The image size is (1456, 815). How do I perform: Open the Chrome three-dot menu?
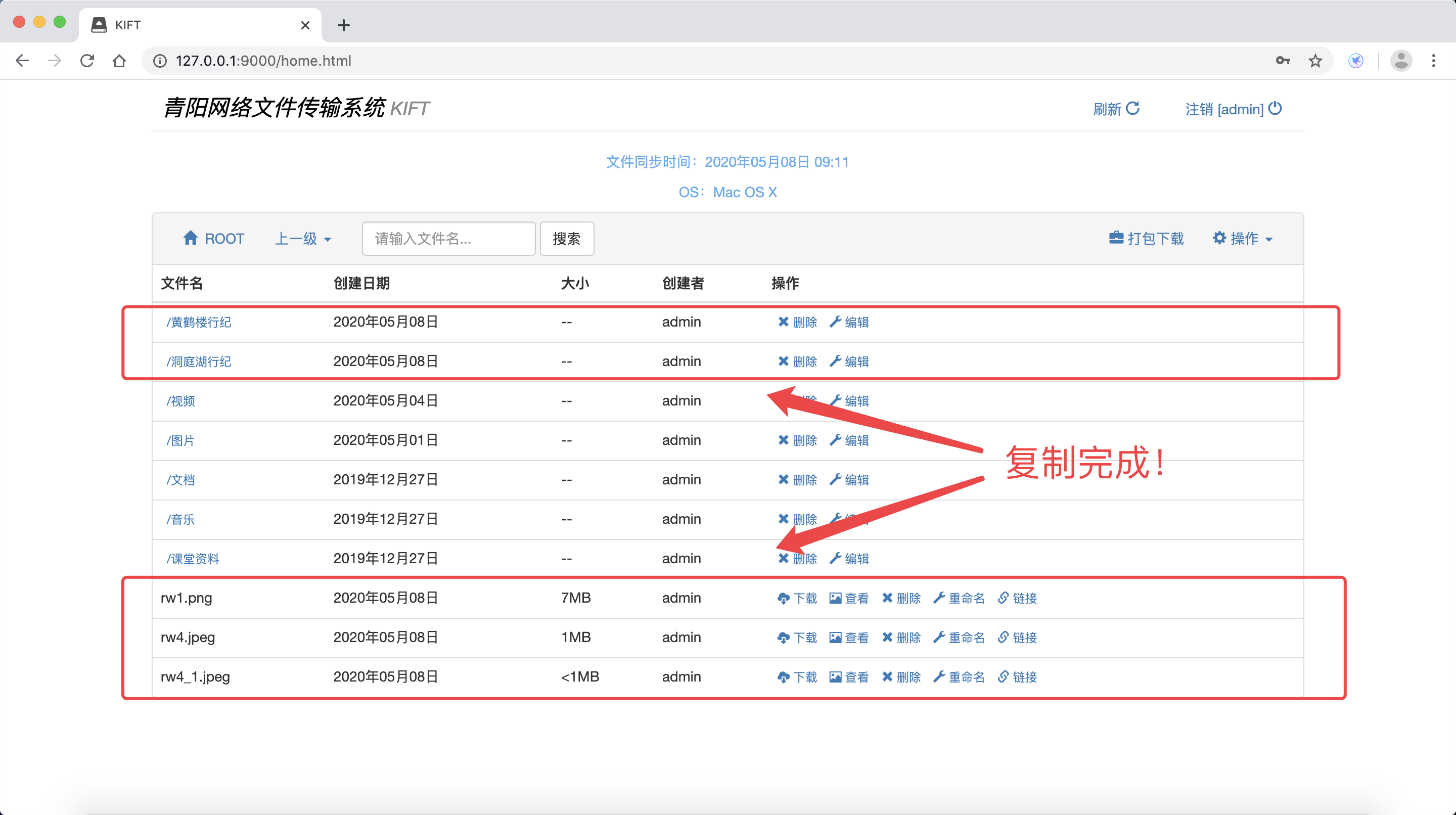coord(1433,61)
